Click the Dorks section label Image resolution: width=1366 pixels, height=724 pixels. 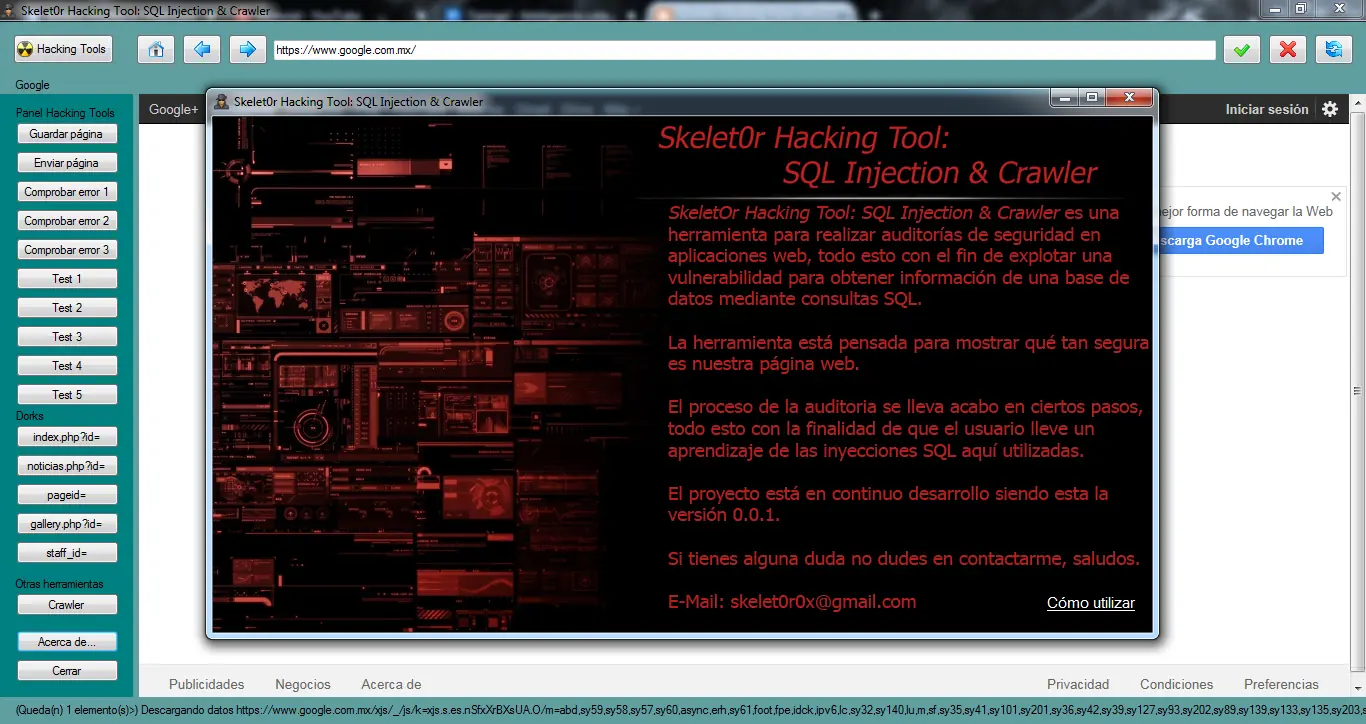coord(30,416)
